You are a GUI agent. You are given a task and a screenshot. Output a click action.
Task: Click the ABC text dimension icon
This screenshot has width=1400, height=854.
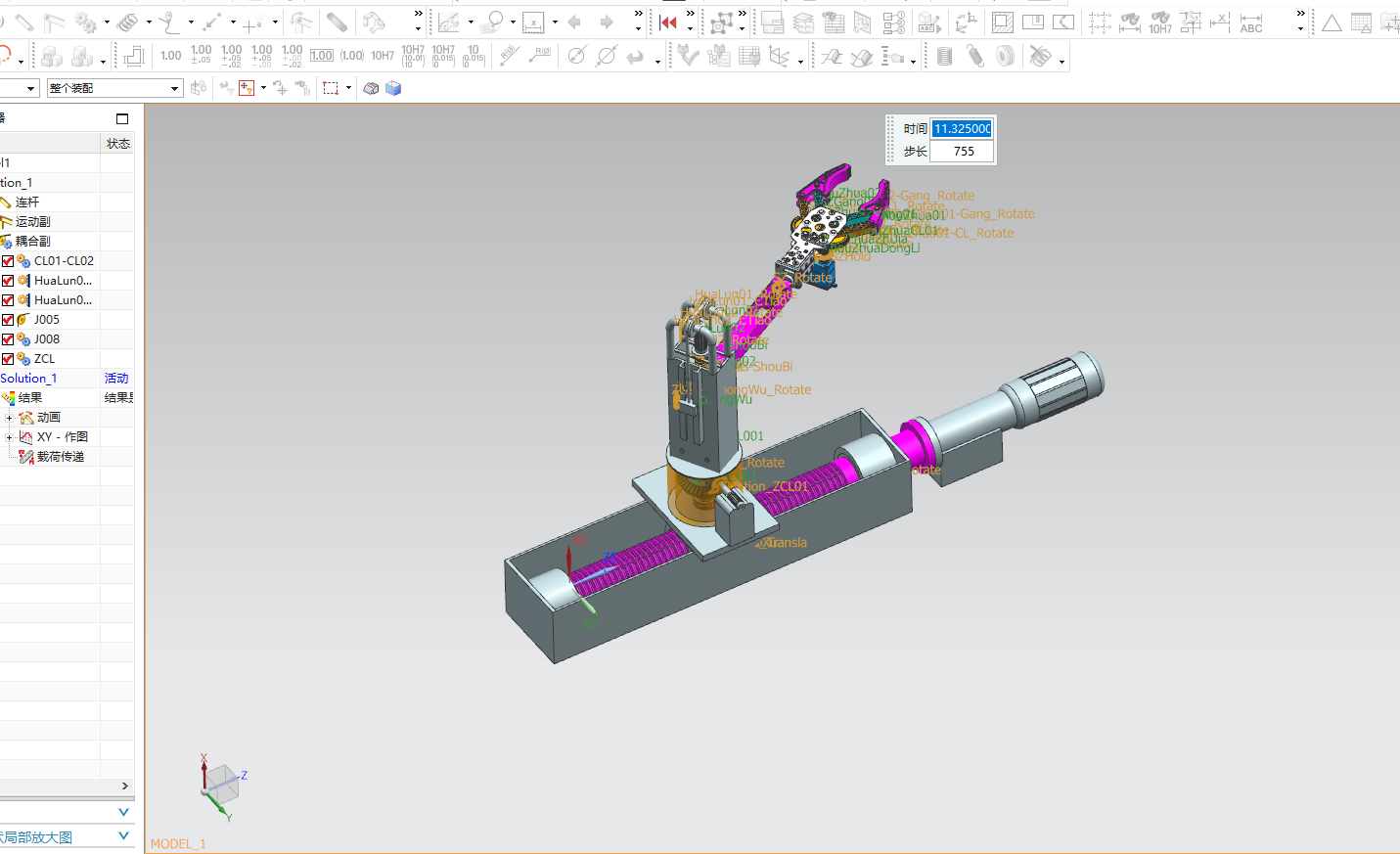(1251, 22)
